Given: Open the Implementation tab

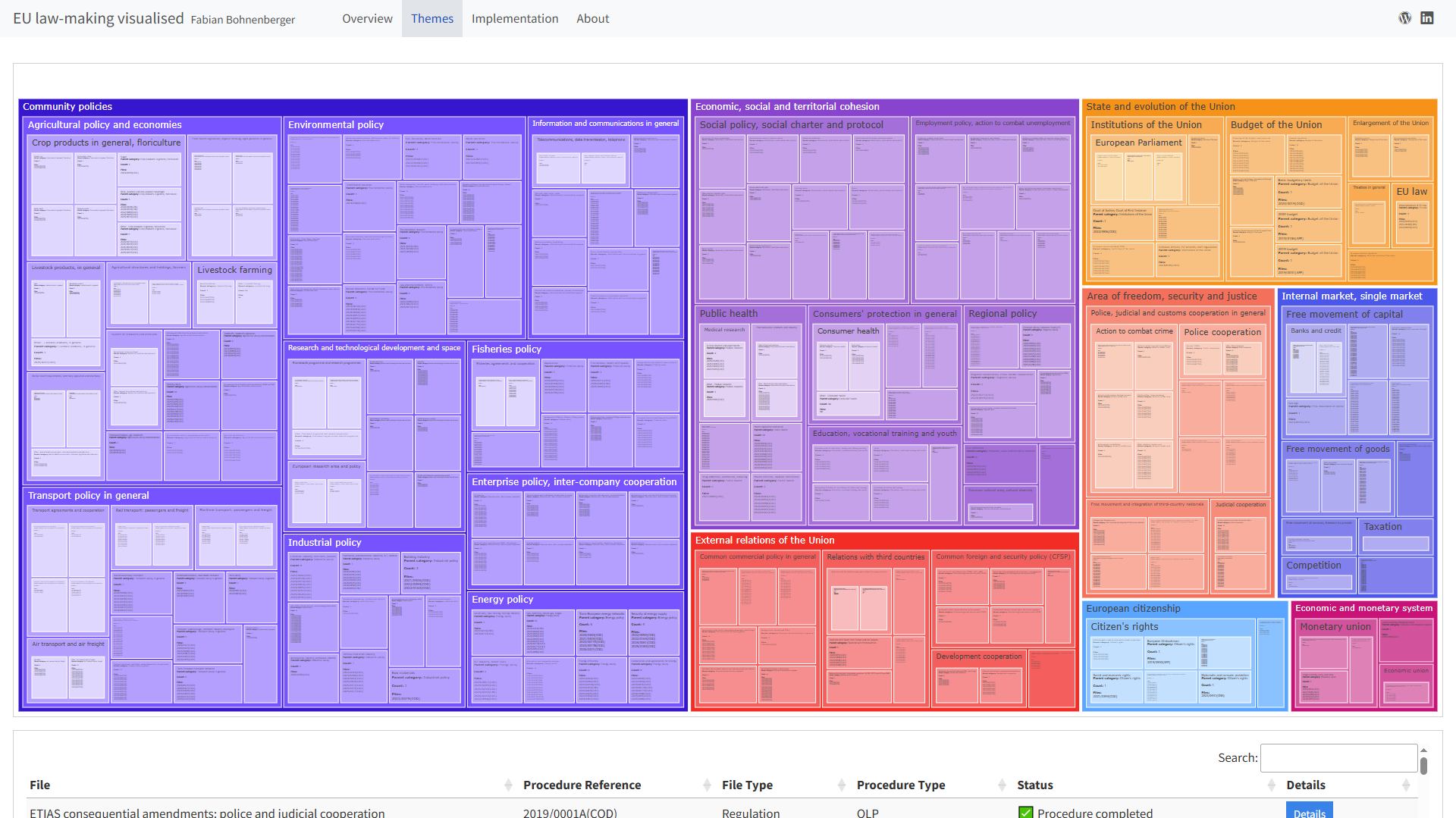Looking at the screenshot, I should tap(514, 18).
